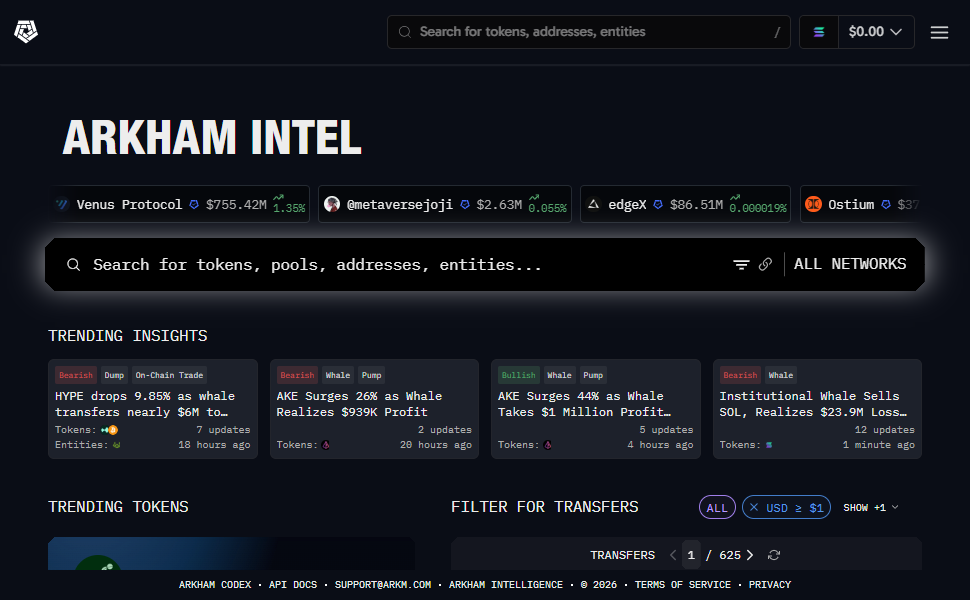This screenshot has width=970, height=600.
Task: Click the Ostium orange logo icon
Action: coord(813,204)
